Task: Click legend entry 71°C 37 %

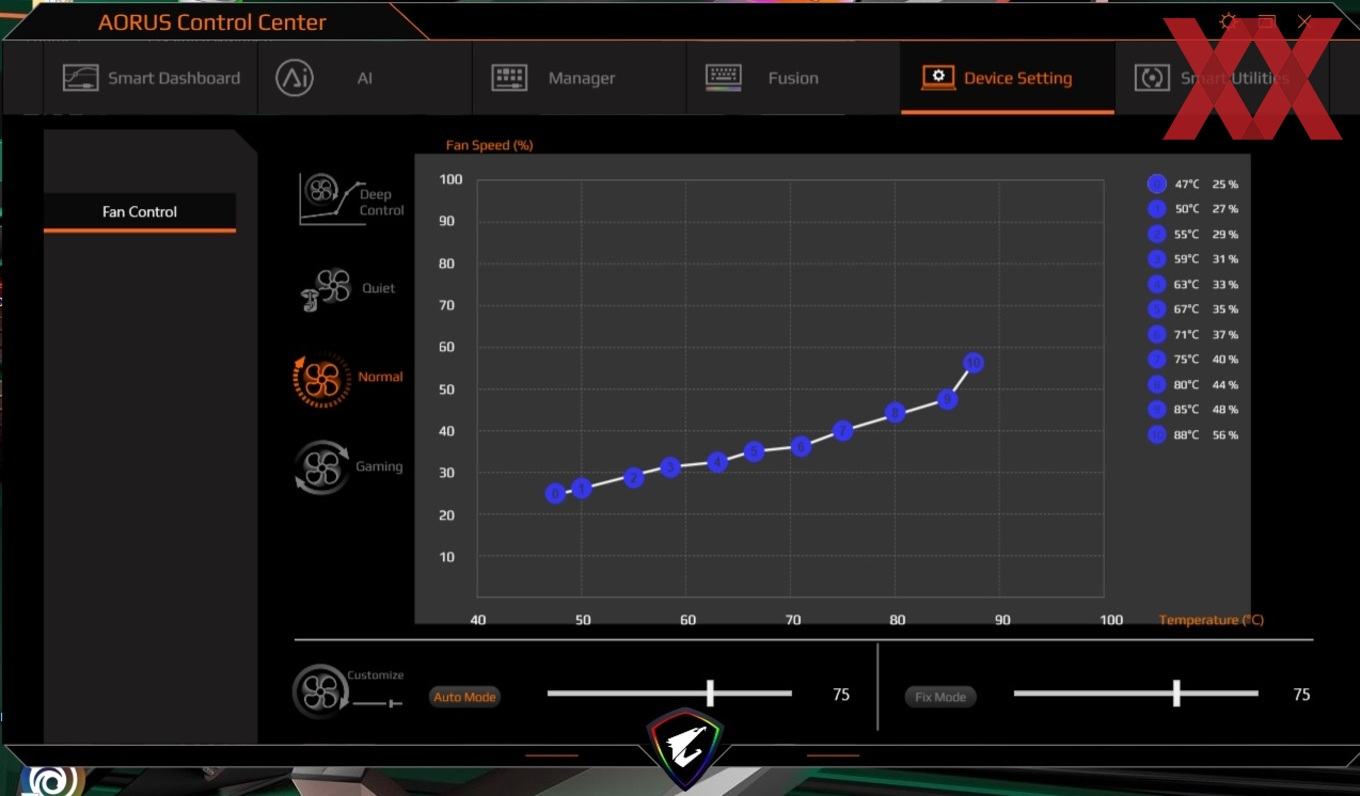Action: click(1193, 335)
